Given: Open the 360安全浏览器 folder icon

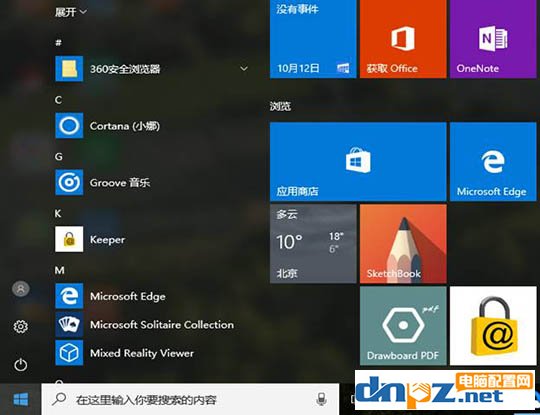Looking at the screenshot, I should pos(69,69).
